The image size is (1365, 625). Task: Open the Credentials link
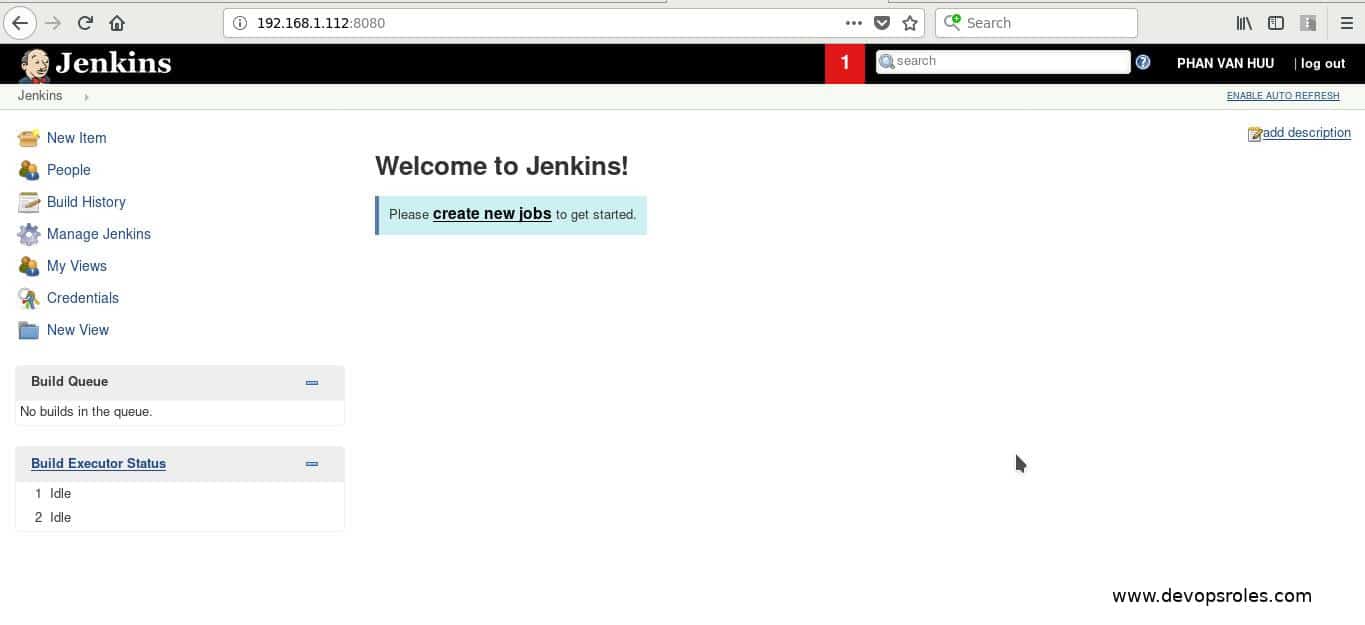click(x=83, y=298)
